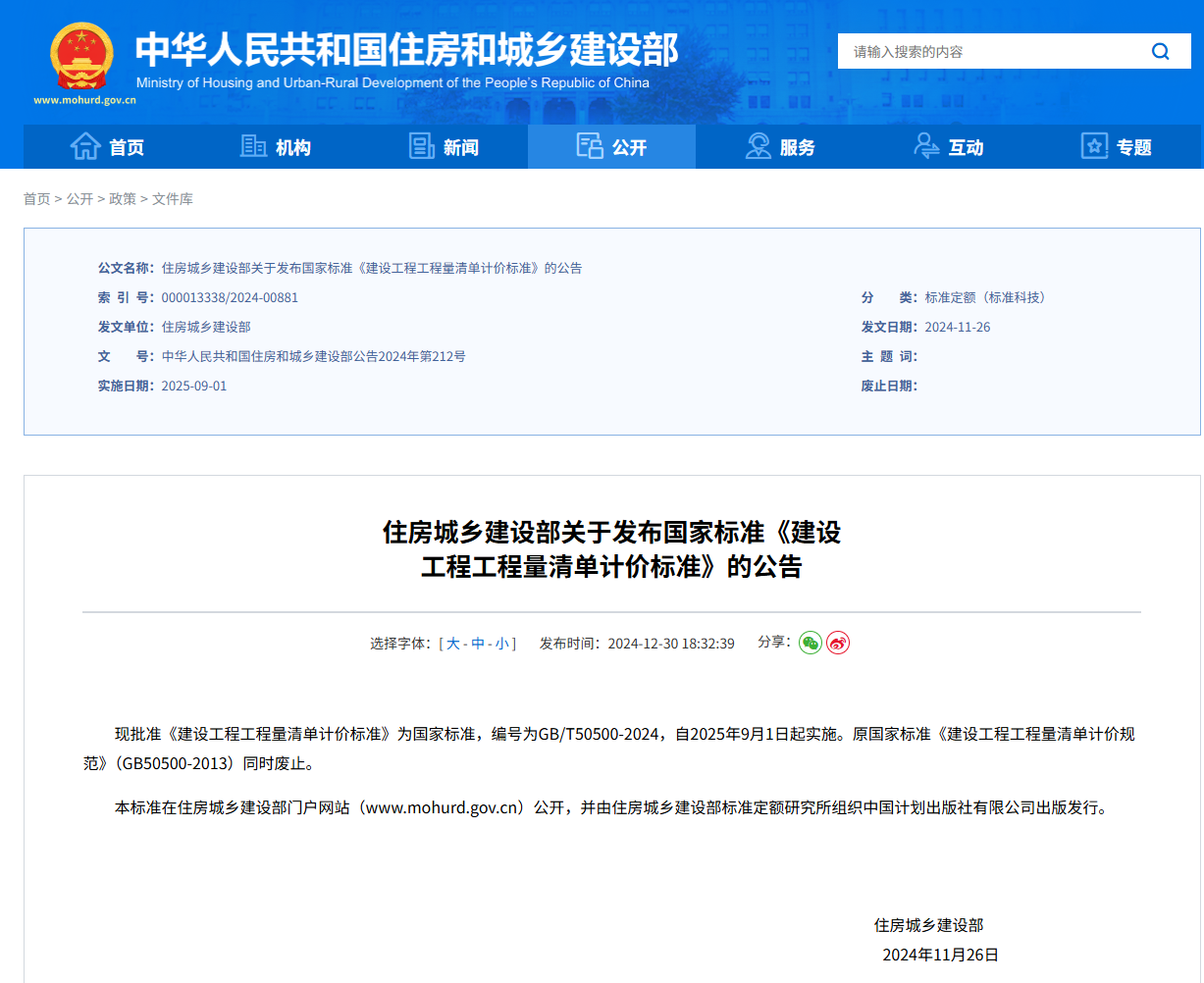Click the building icon for 机构 navigation

[253, 145]
